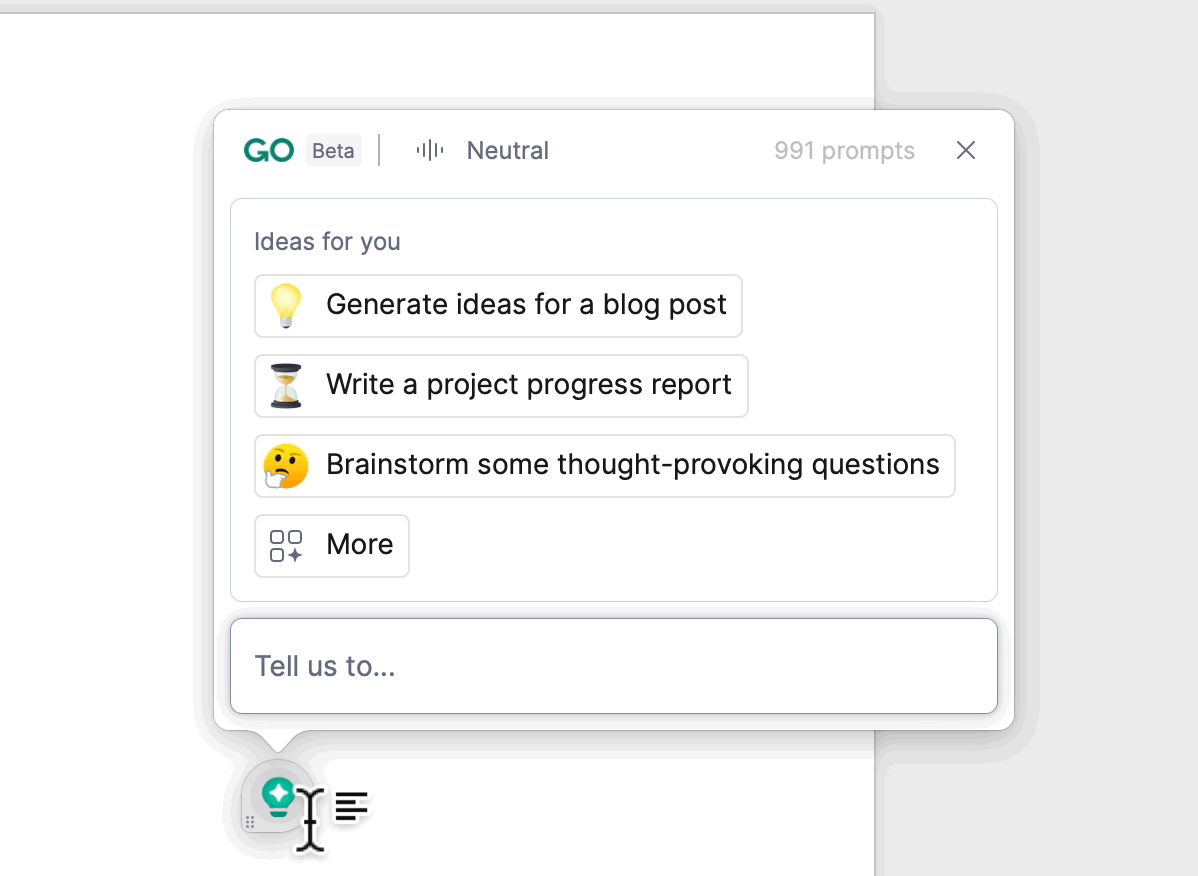Select "Generate ideas for a blog post"
Screen dimensions: 1198x876
click(x=498, y=305)
